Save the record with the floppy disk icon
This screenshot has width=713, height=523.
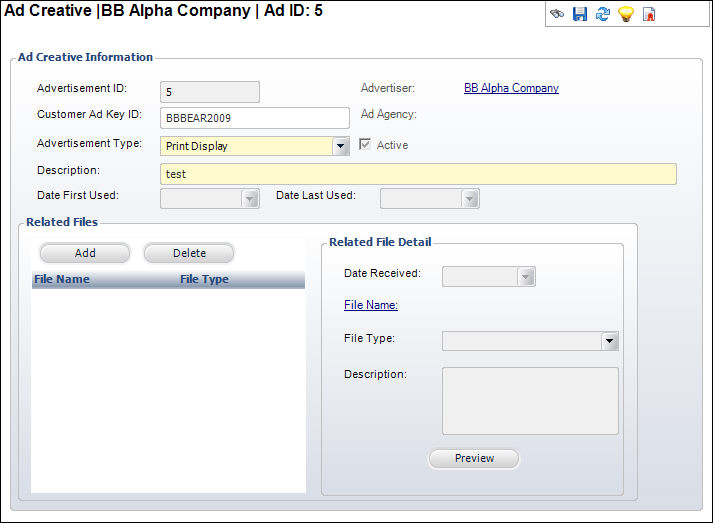click(x=580, y=15)
